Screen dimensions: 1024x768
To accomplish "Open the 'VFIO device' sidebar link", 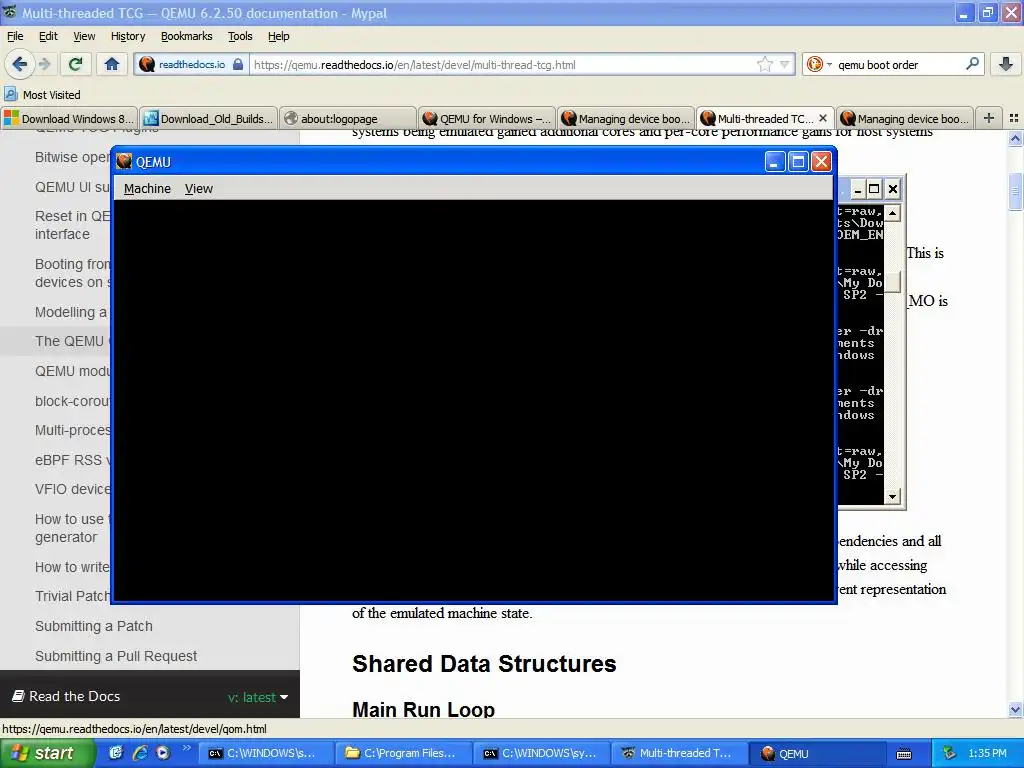I will [72, 489].
